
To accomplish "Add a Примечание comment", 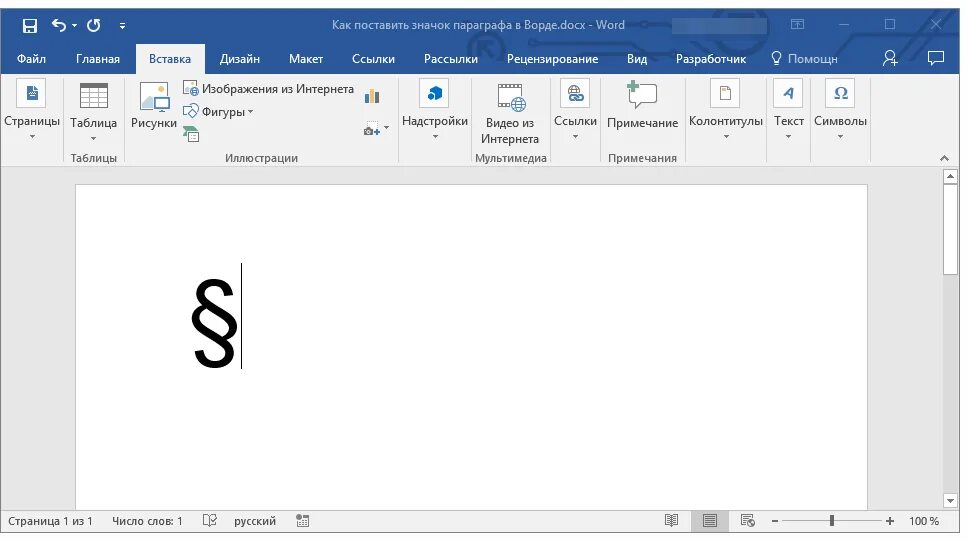I will [642, 106].
